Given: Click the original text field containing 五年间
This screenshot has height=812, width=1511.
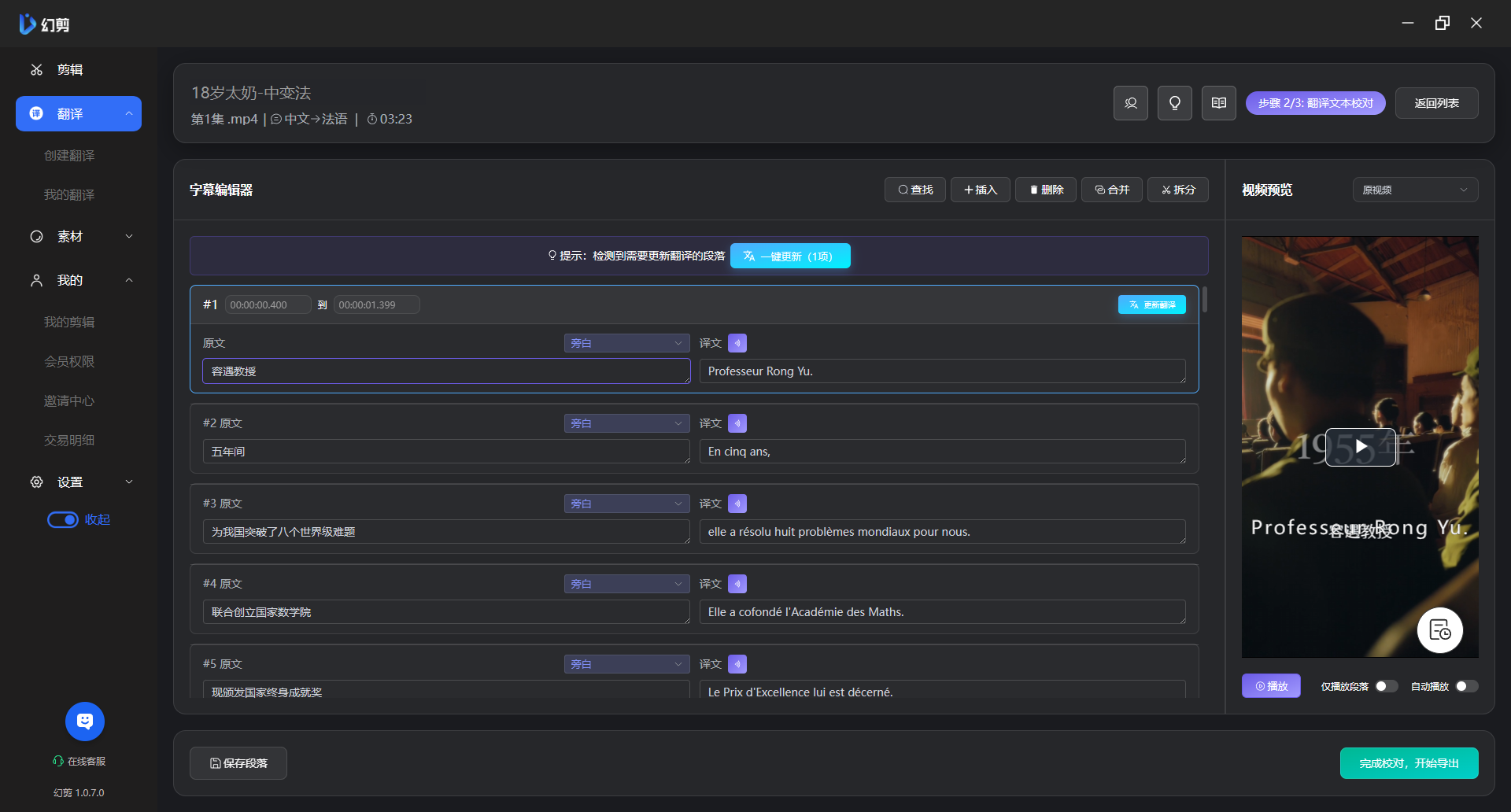Looking at the screenshot, I should pos(445,452).
